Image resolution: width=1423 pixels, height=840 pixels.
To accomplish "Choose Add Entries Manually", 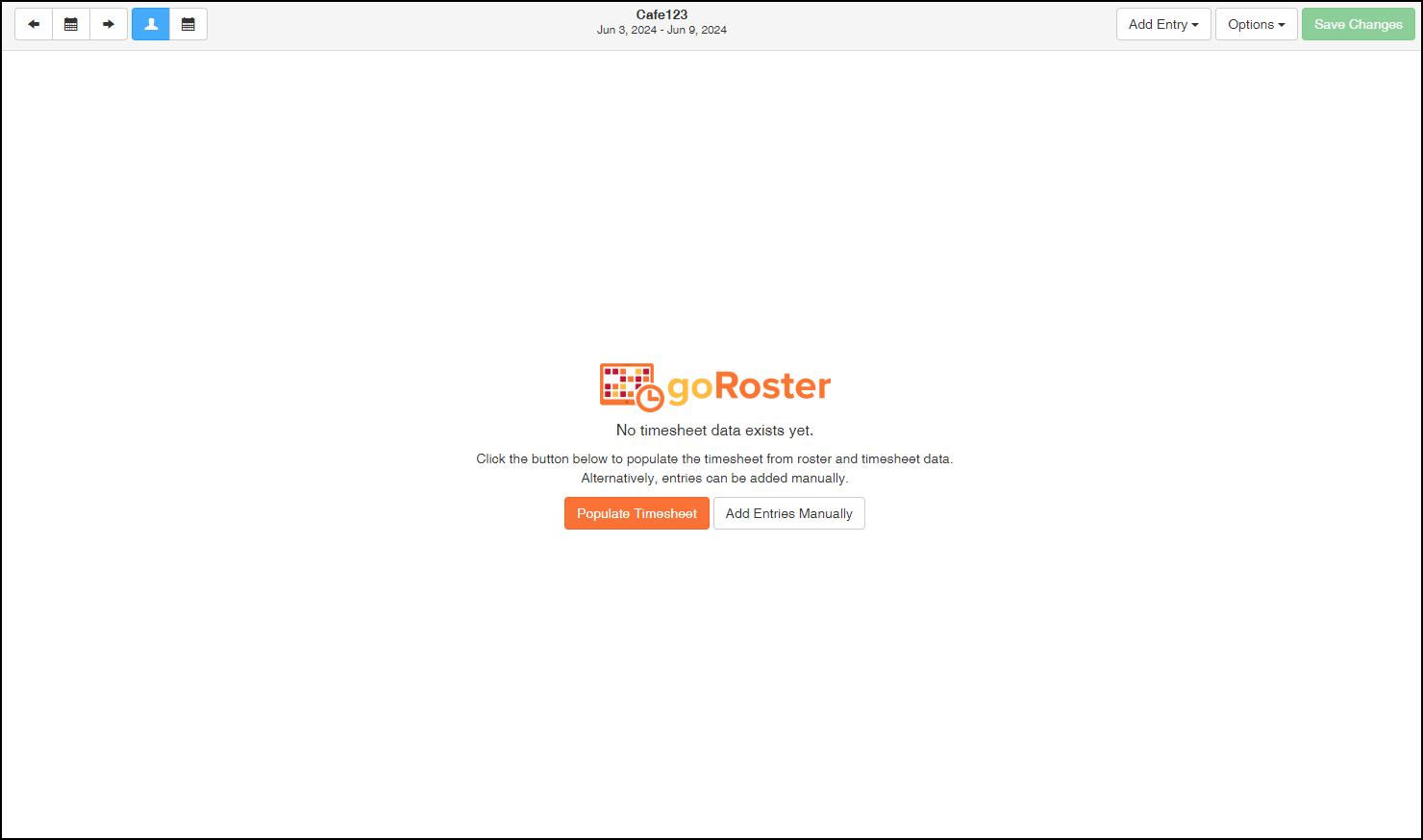I will pos(789,513).
